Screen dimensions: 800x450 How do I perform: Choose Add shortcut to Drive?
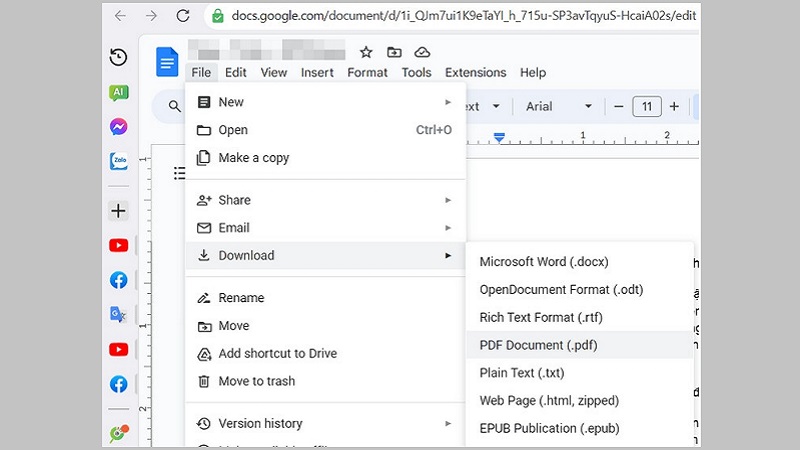[x=326, y=353]
